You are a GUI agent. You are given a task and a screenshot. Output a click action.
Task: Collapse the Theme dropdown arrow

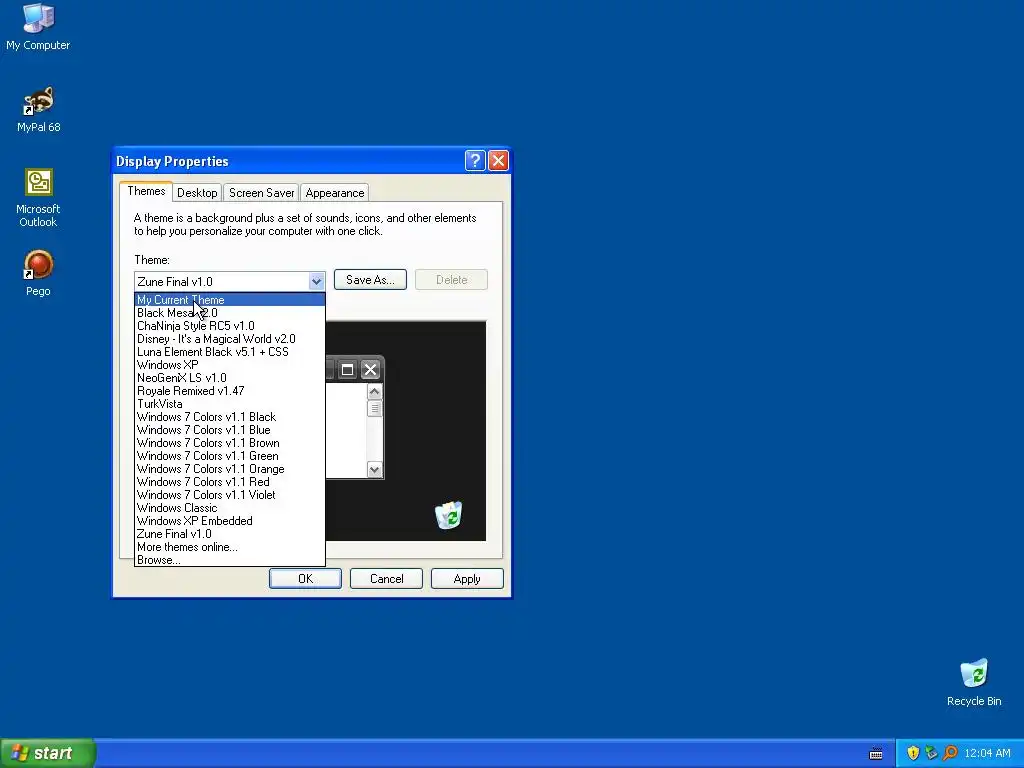pyautogui.click(x=316, y=281)
